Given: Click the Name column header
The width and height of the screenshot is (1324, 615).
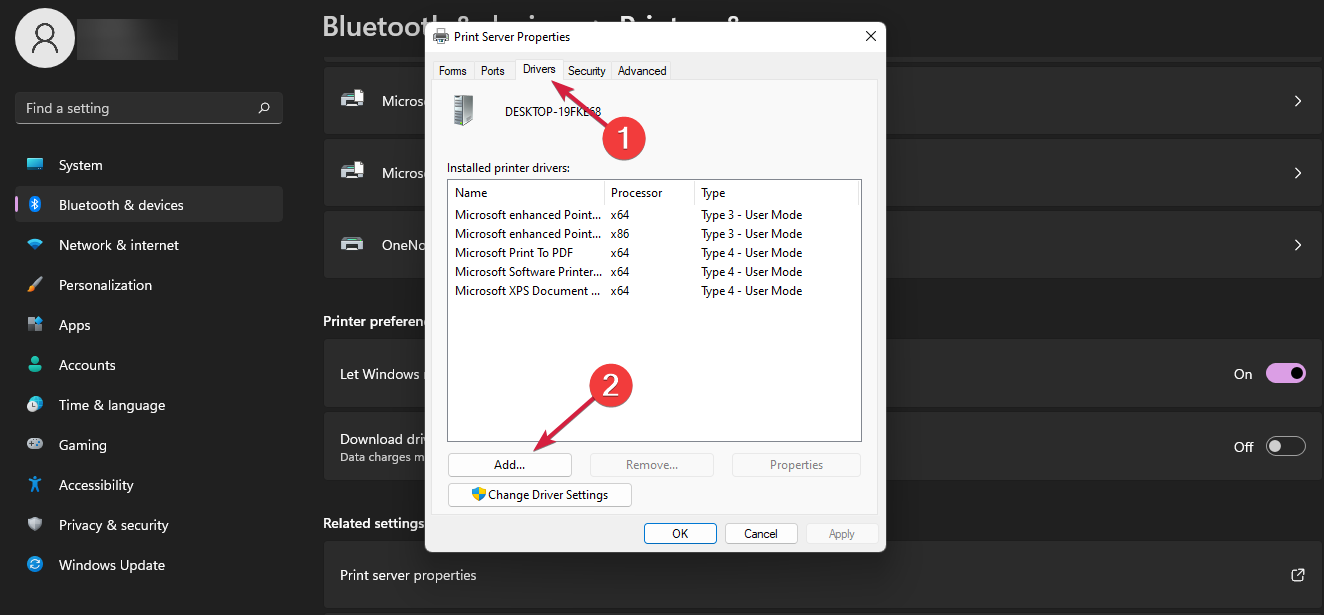Looking at the screenshot, I should [526, 193].
